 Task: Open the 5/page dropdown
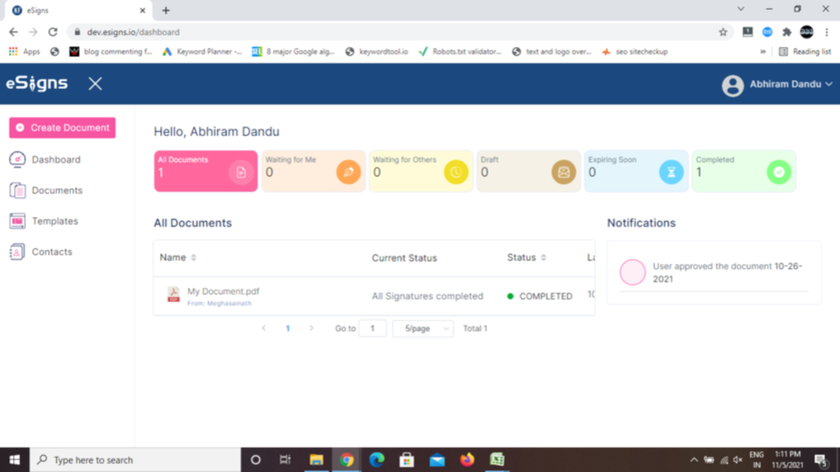click(x=423, y=328)
